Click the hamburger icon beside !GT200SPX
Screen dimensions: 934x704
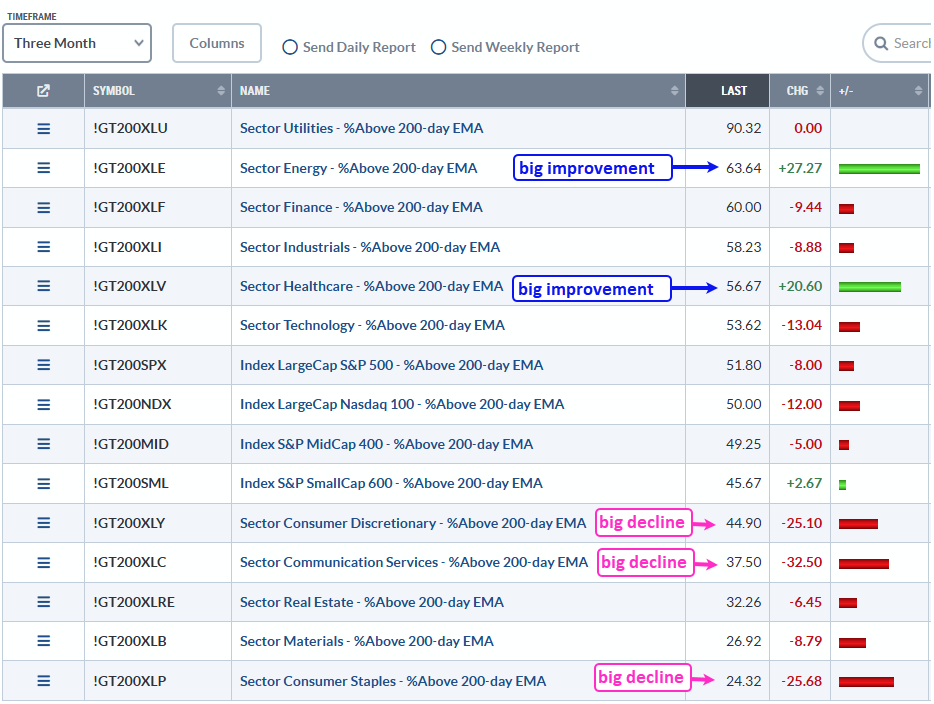click(x=43, y=365)
